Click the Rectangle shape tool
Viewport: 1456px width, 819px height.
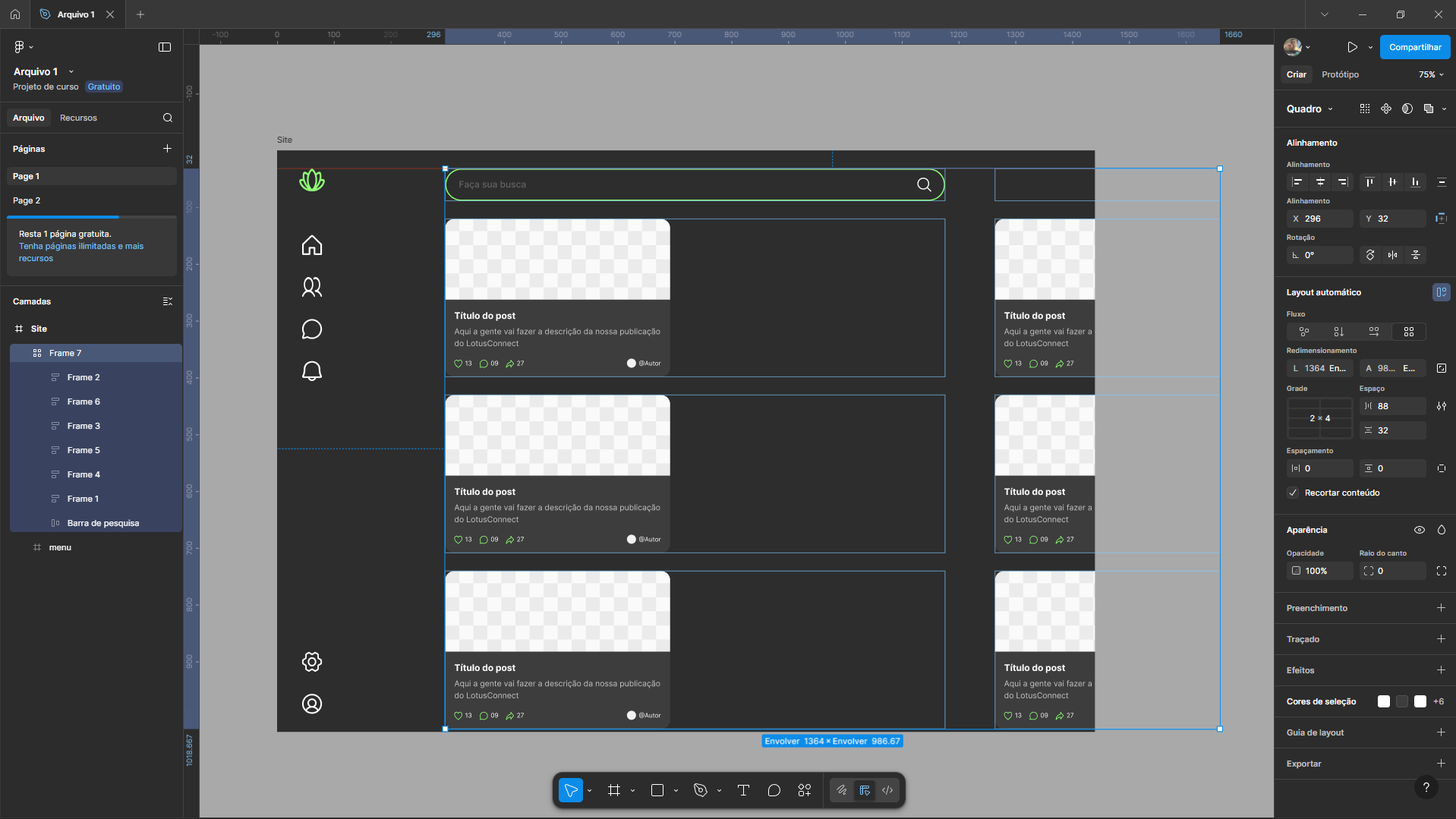point(657,790)
